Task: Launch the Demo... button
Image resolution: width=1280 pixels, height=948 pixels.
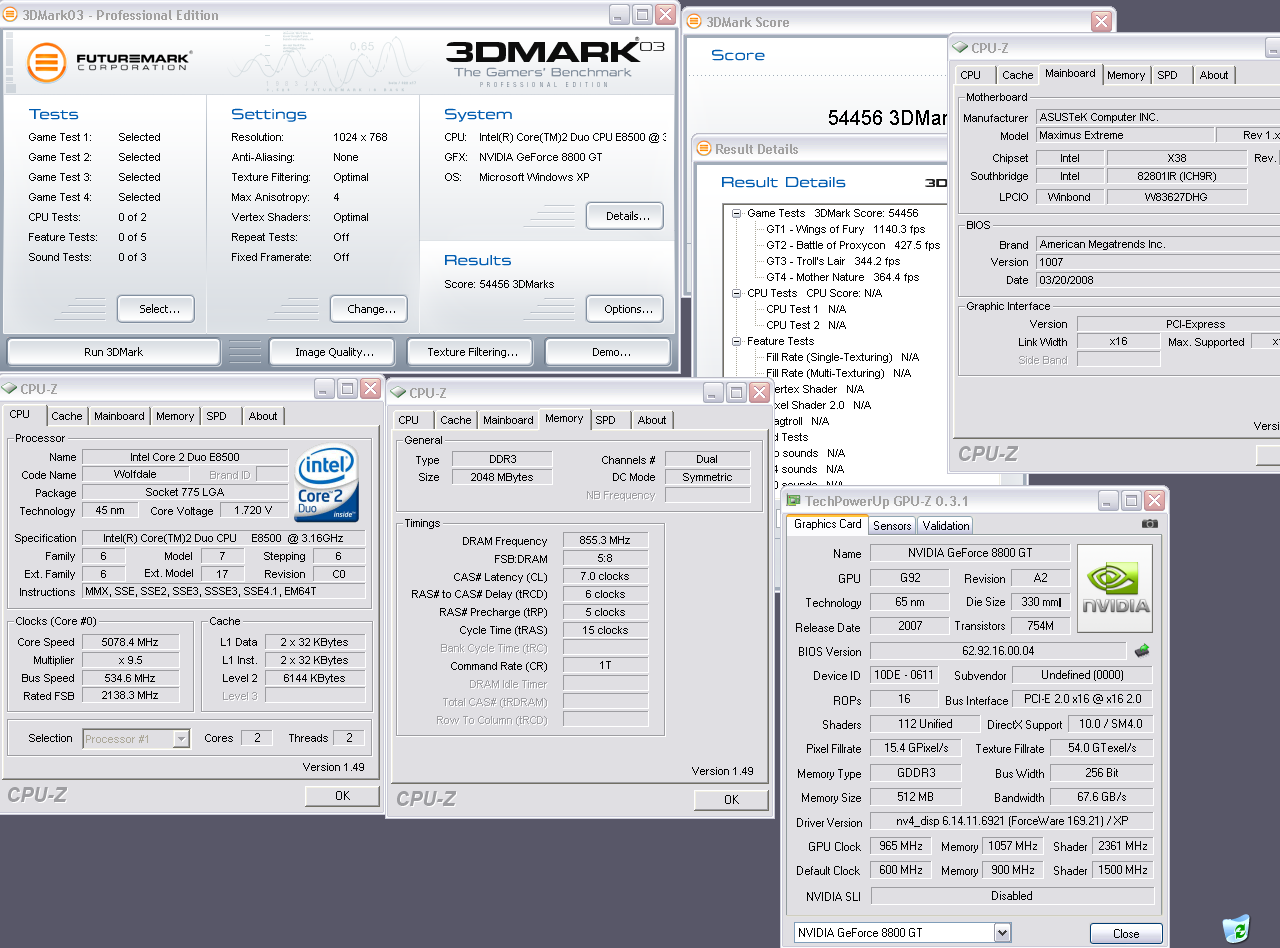Action: pos(608,352)
